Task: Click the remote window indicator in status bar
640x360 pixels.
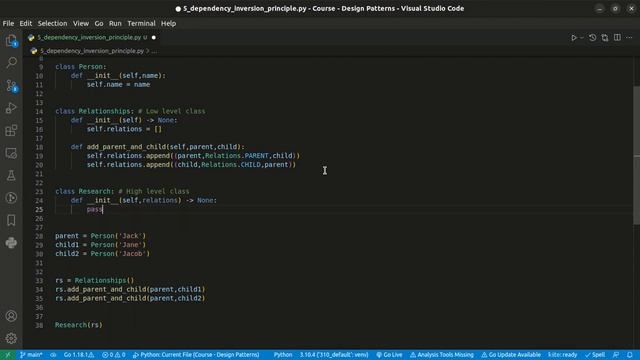Action: point(7,355)
